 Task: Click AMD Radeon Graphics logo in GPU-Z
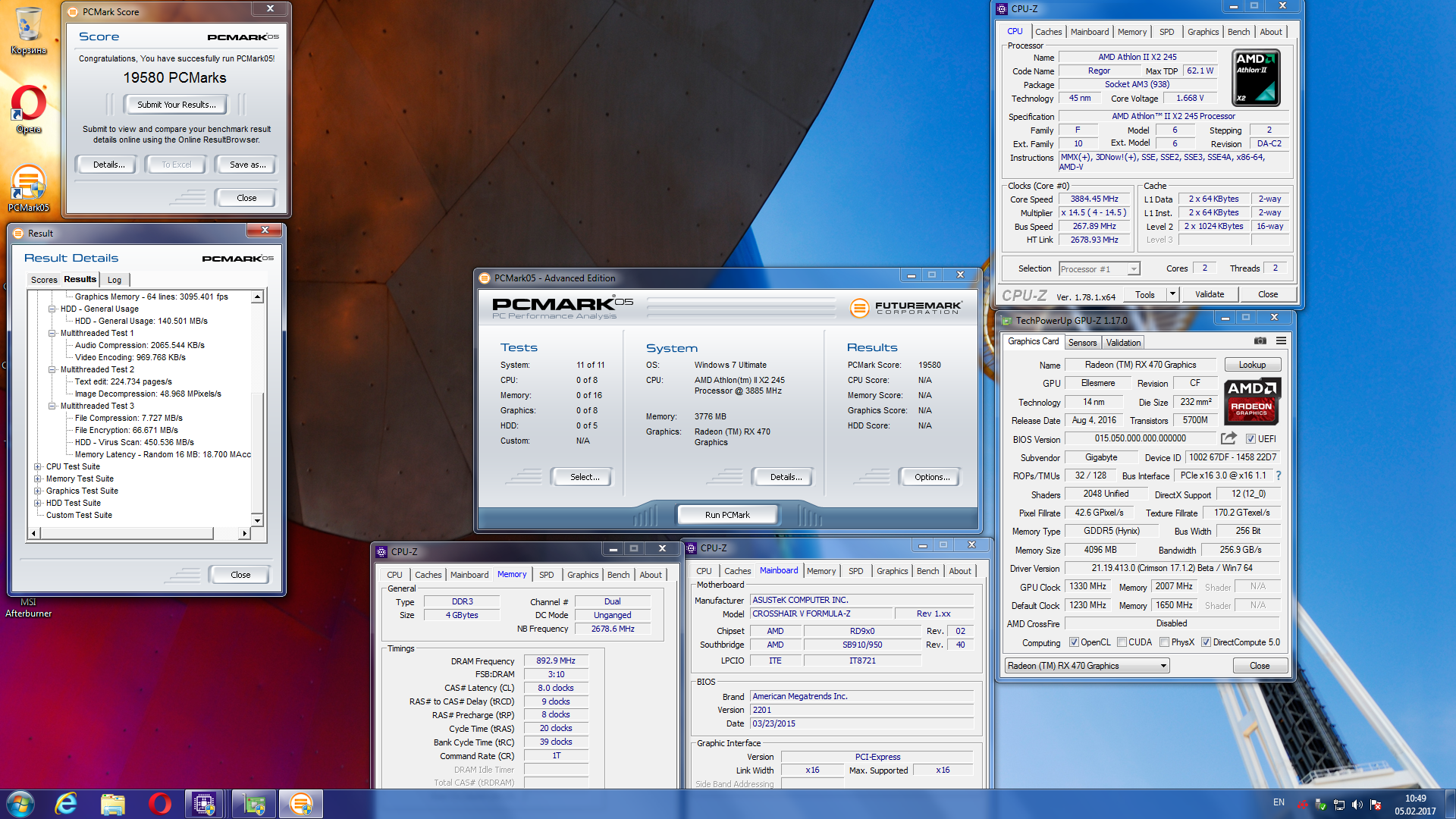(1252, 401)
